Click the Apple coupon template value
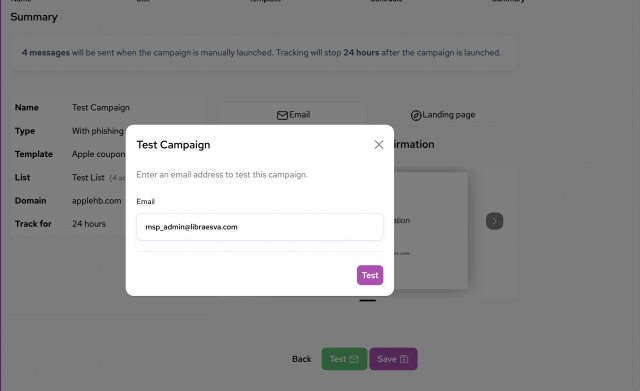Viewport: 640px width, 391px height. (x=98, y=154)
